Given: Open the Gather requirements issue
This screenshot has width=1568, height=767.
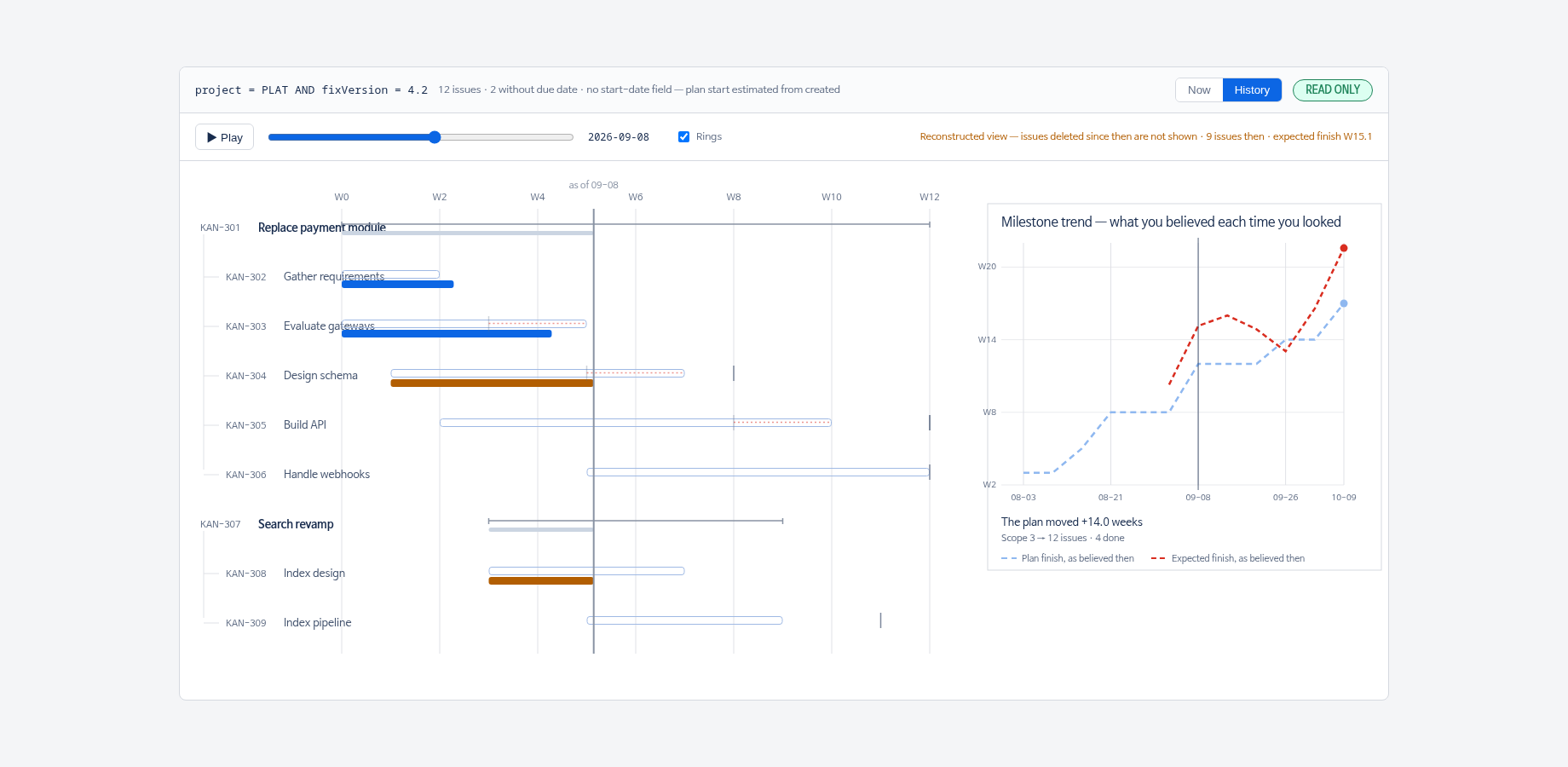Looking at the screenshot, I should pos(334,277).
